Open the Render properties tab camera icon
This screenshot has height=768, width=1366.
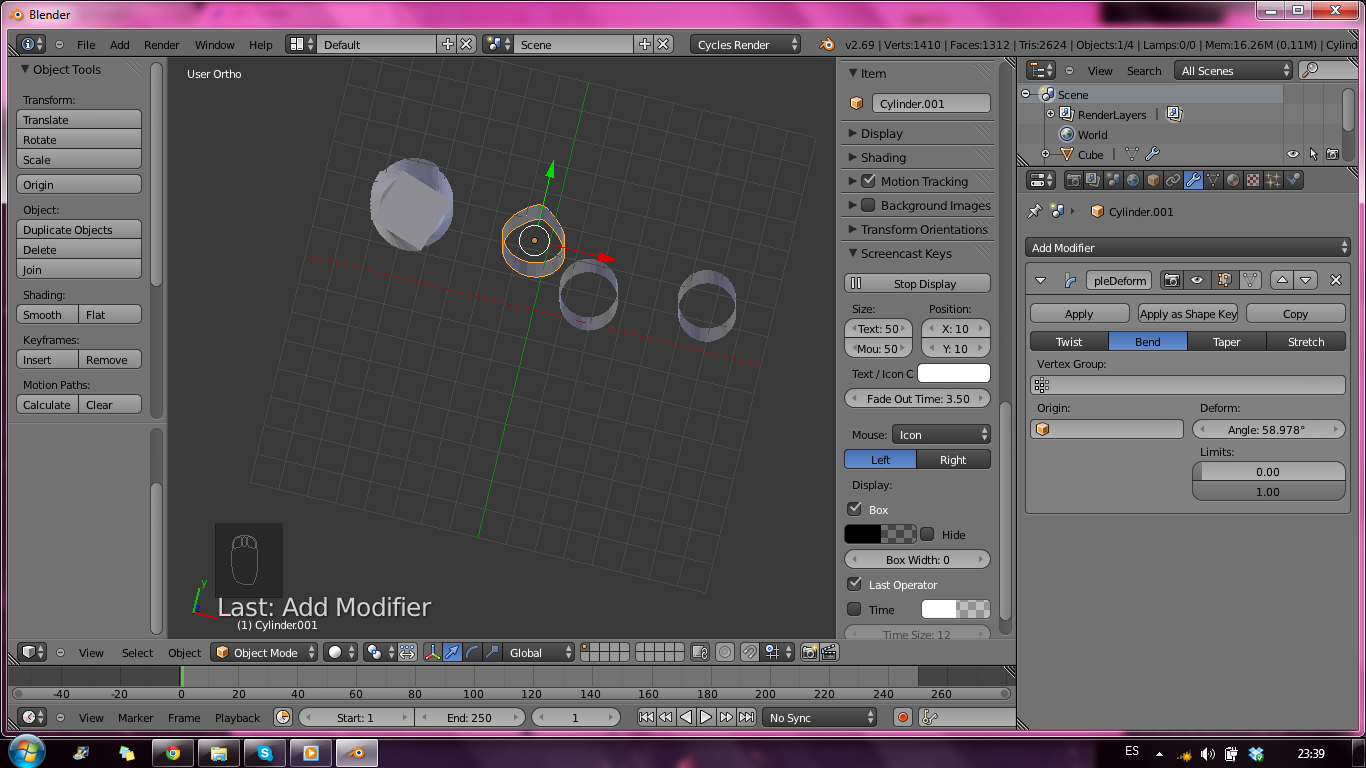pos(1073,180)
